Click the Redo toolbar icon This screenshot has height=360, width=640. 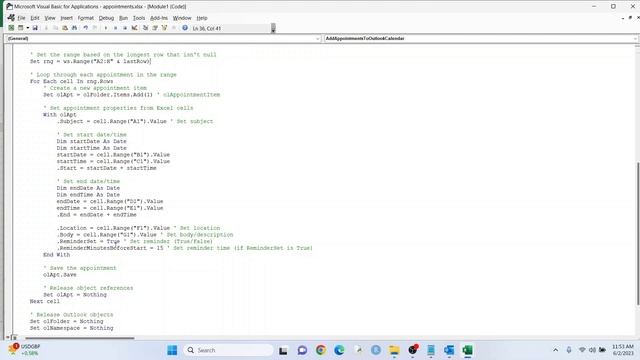click(95, 28)
